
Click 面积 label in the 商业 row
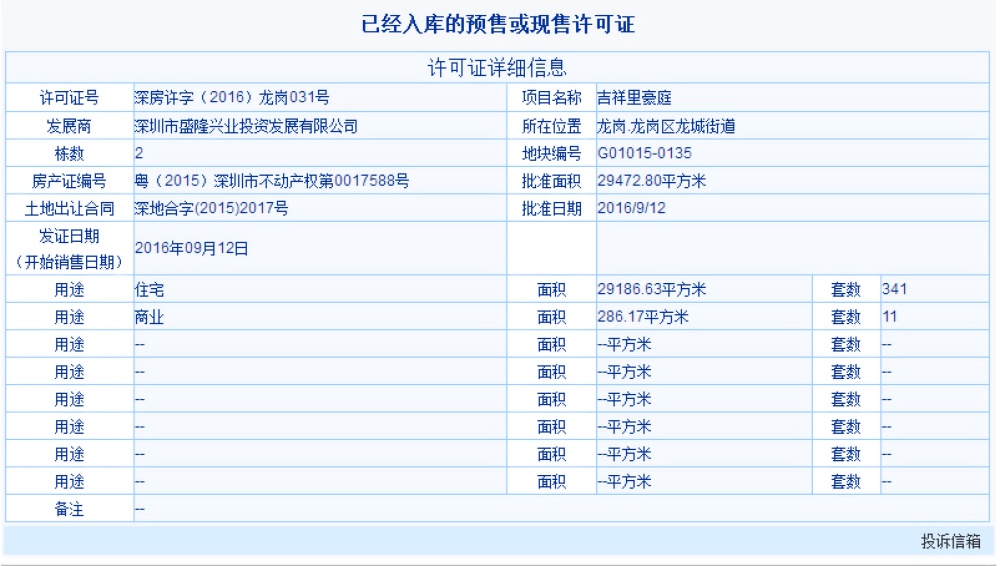[x=552, y=317]
